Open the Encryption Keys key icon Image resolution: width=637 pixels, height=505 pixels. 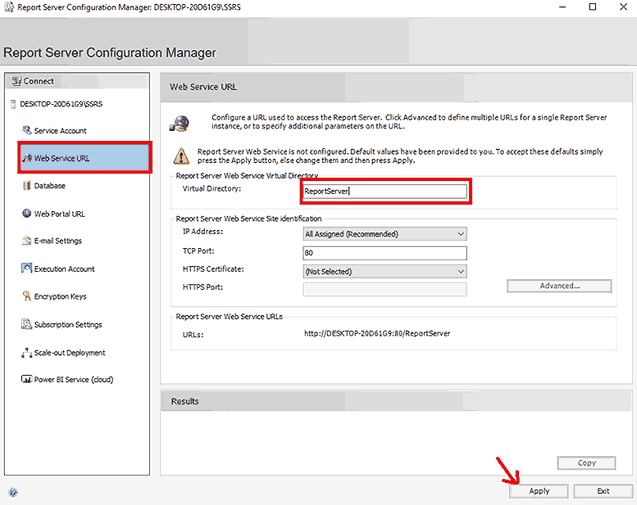pos(26,297)
